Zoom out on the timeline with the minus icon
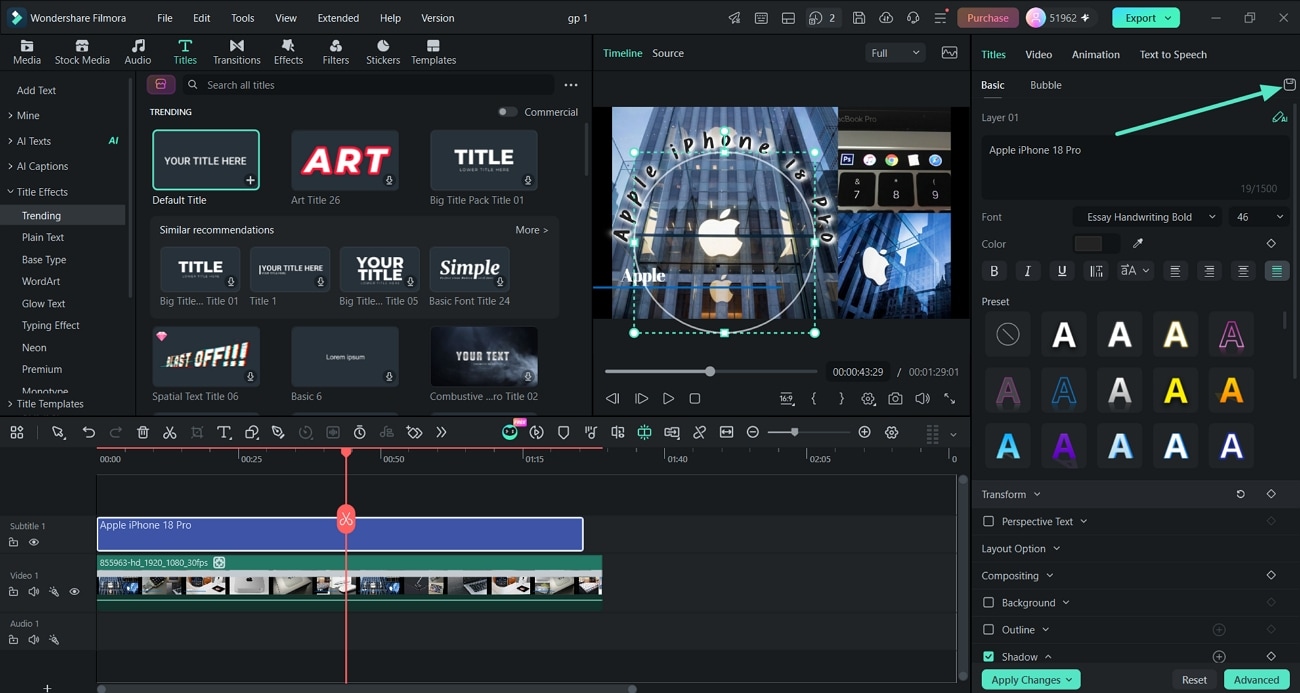The image size is (1300, 693). [753, 432]
